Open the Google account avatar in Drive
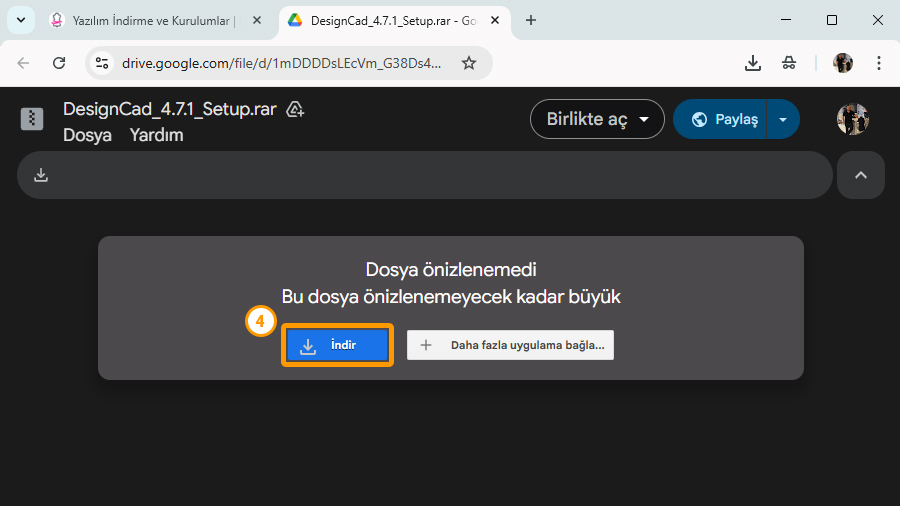Image resolution: width=900 pixels, height=506 pixels. pos(852,119)
